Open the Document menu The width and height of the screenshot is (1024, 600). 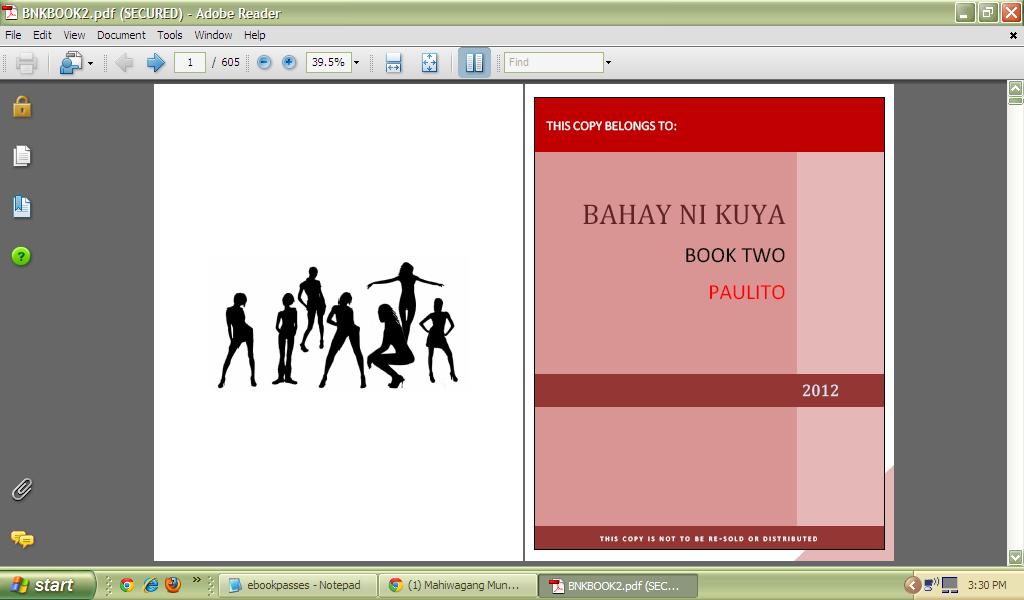[121, 34]
